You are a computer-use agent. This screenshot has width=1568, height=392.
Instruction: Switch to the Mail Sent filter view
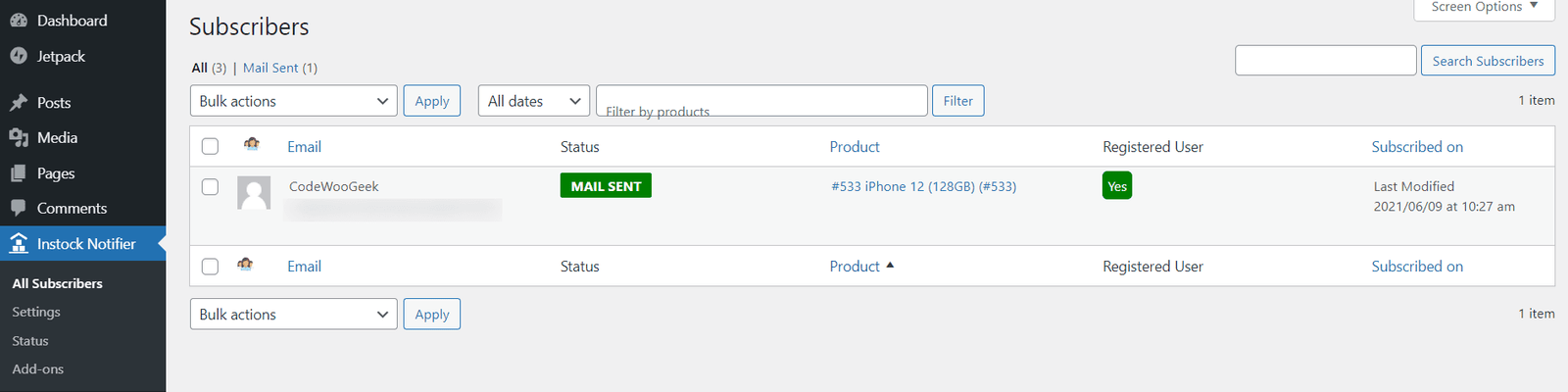(270, 68)
